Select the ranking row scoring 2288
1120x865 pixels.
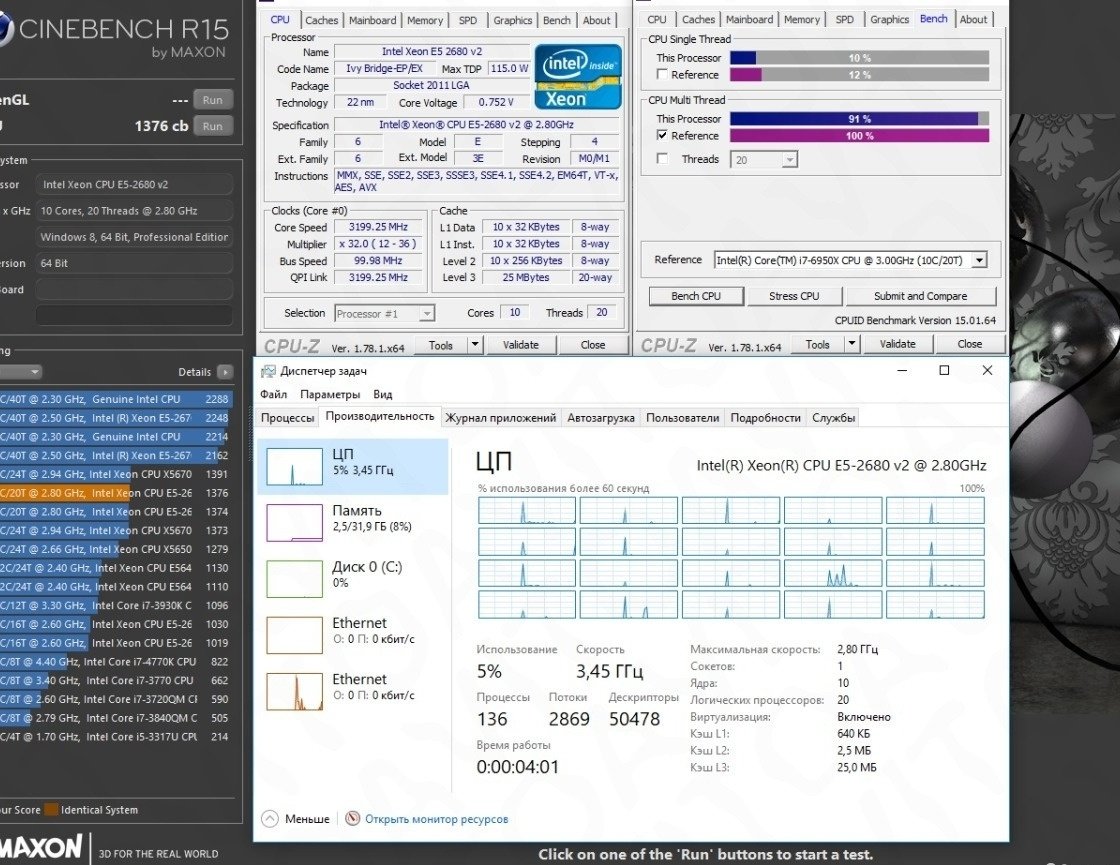click(115, 399)
